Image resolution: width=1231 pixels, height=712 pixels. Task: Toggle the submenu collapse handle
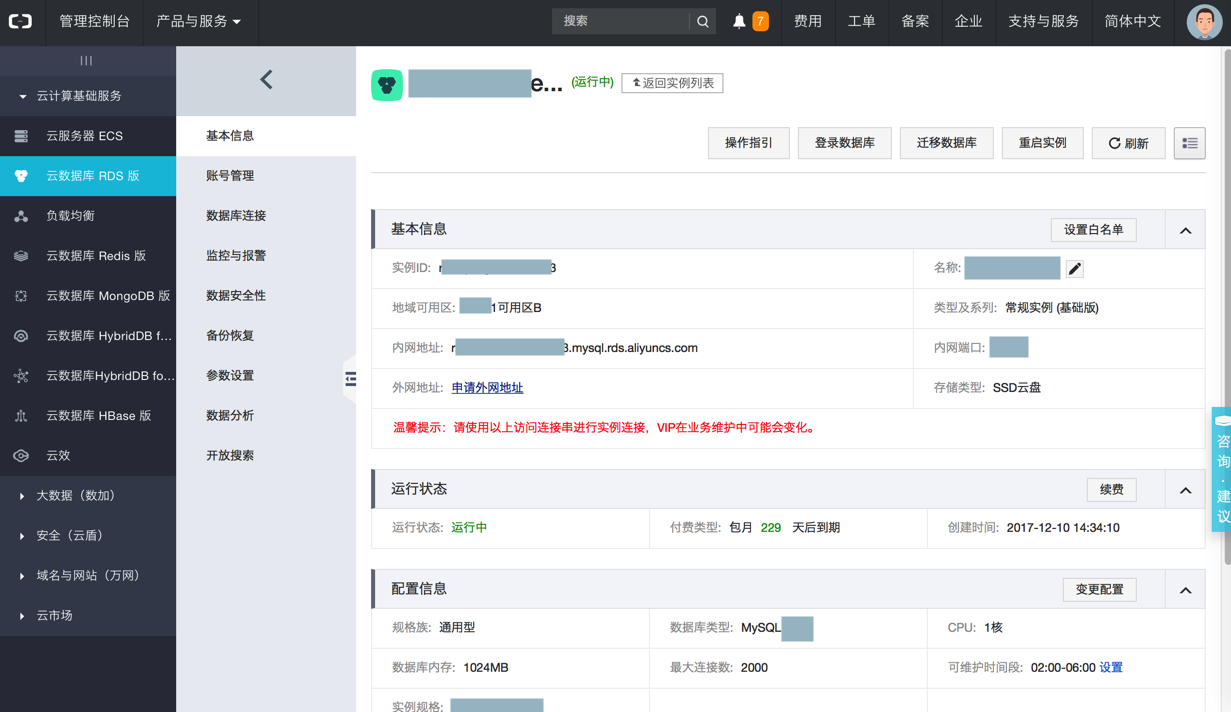point(350,379)
